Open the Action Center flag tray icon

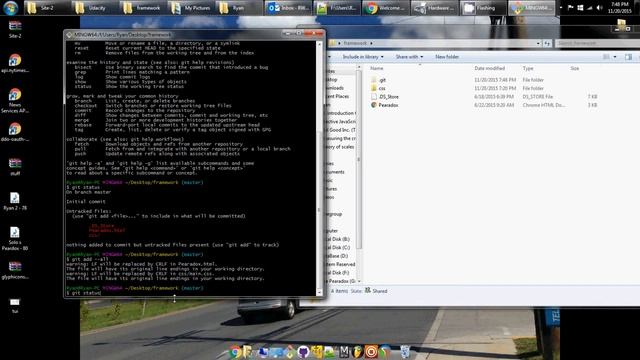[x=571, y=8]
